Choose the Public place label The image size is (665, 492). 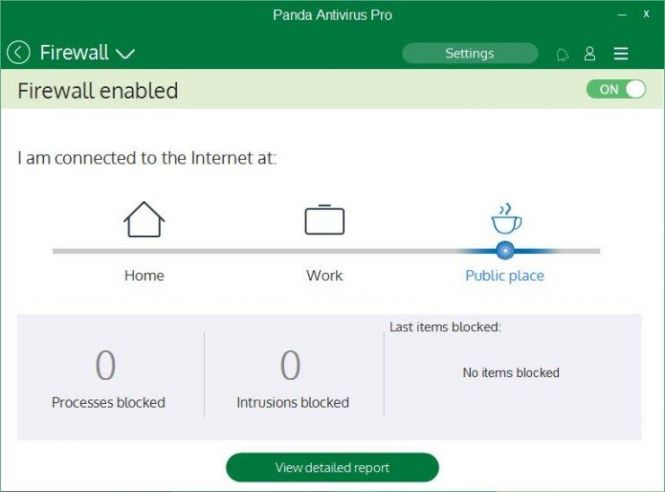(x=505, y=276)
